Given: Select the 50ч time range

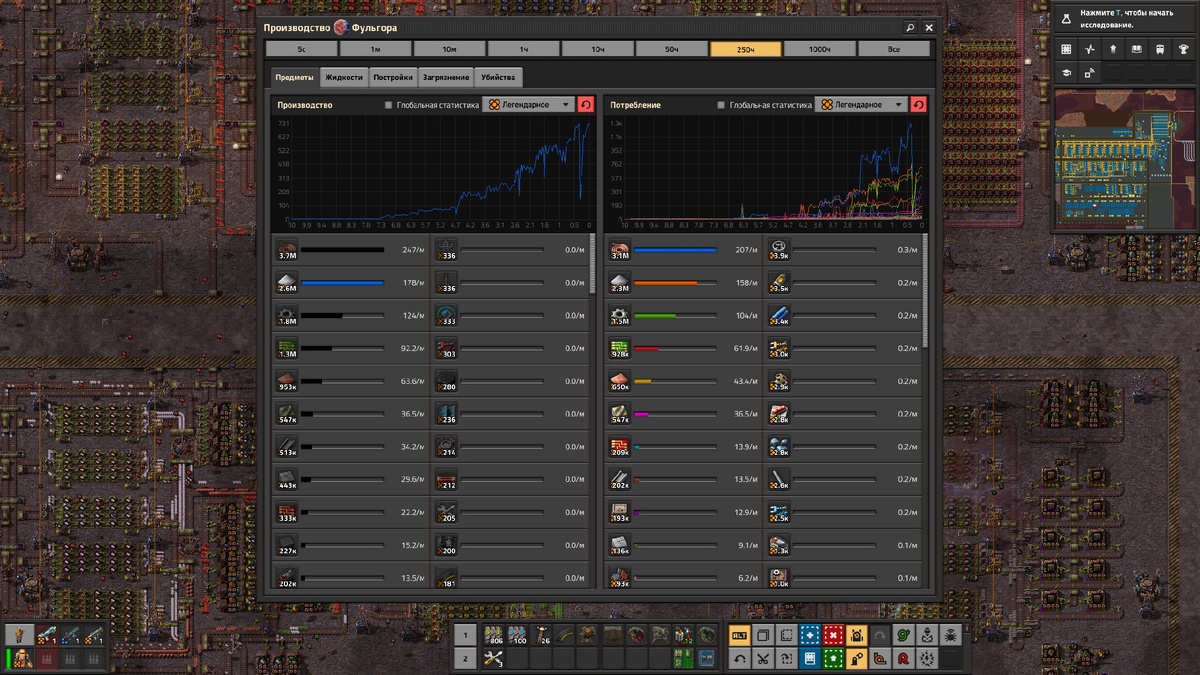Looking at the screenshot, I should click(671, 49).
